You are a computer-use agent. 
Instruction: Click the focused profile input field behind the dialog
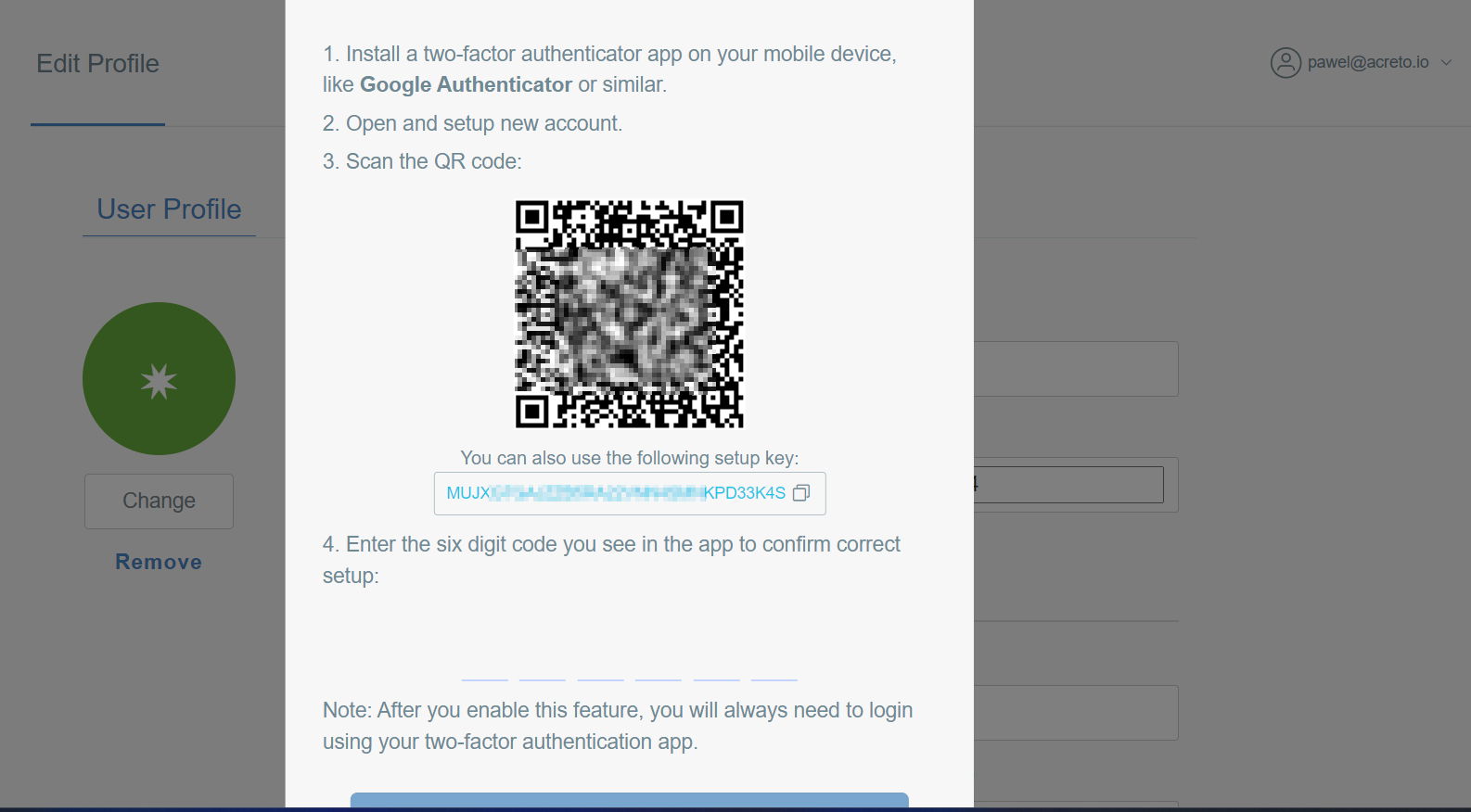[x=1068, y=485]
